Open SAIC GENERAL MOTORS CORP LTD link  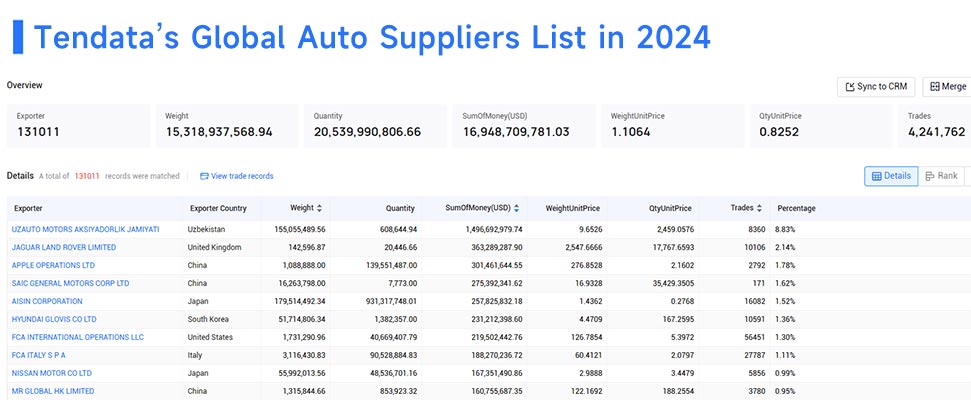[x=71, y=283]
